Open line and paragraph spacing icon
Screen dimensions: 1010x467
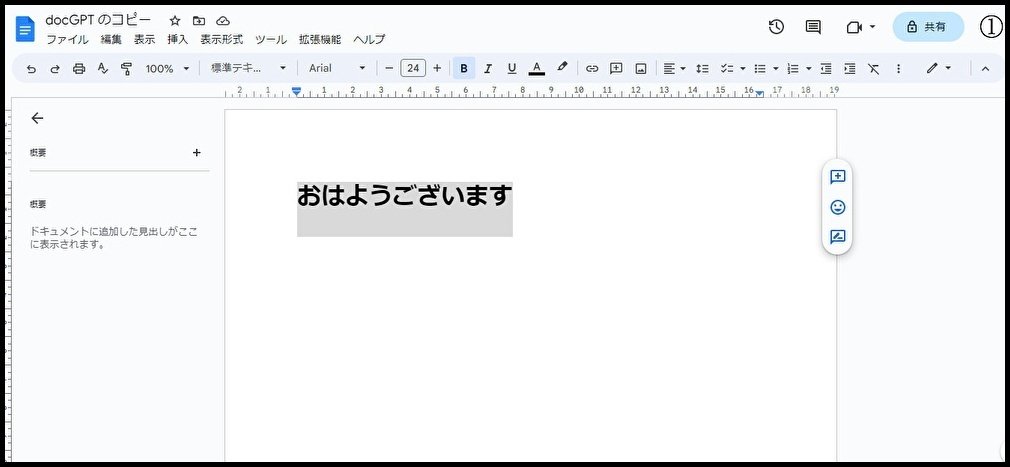[703, 68]
